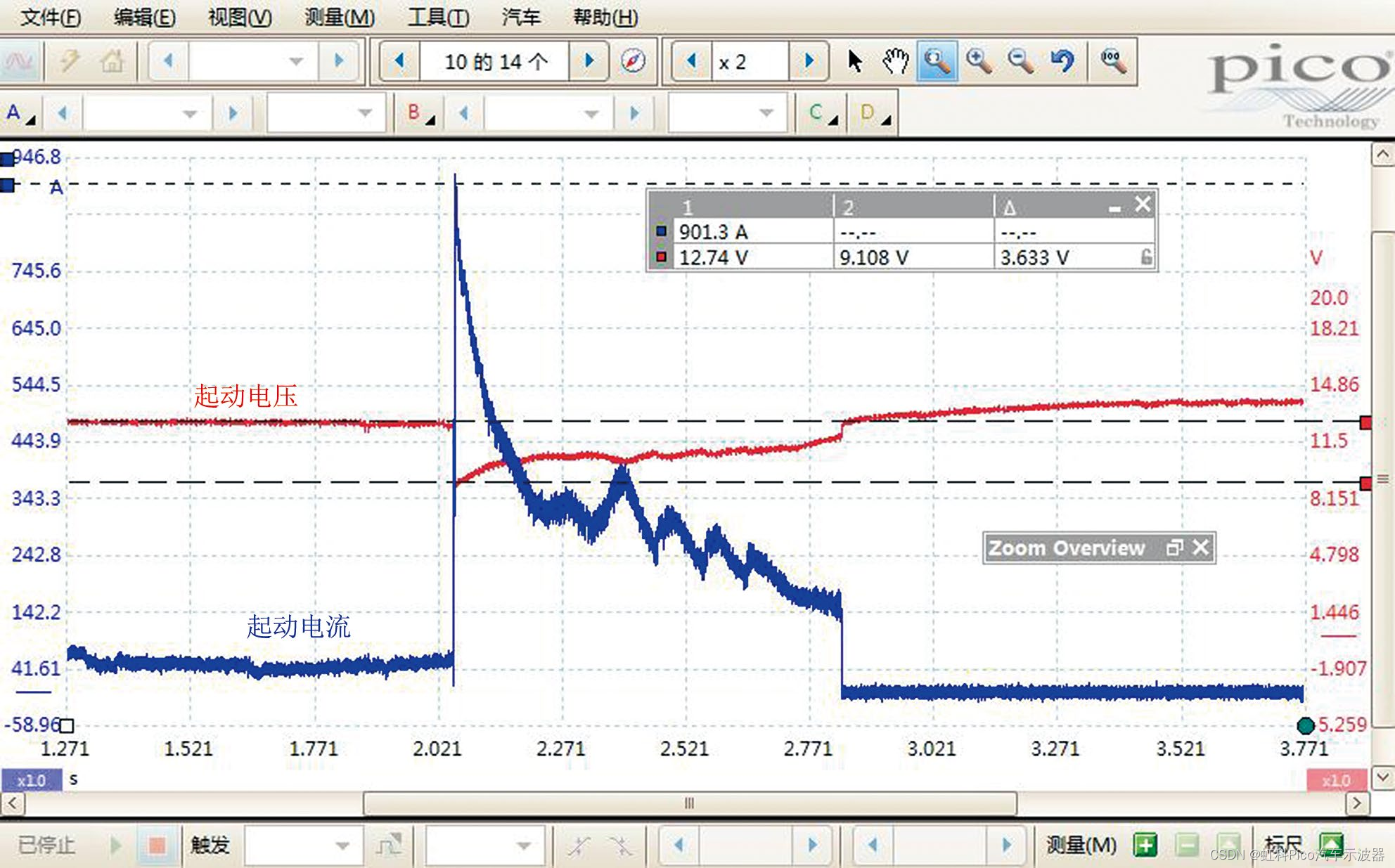Click the red stop capture button
This screenshot has width=1395, height=868.
156,845
